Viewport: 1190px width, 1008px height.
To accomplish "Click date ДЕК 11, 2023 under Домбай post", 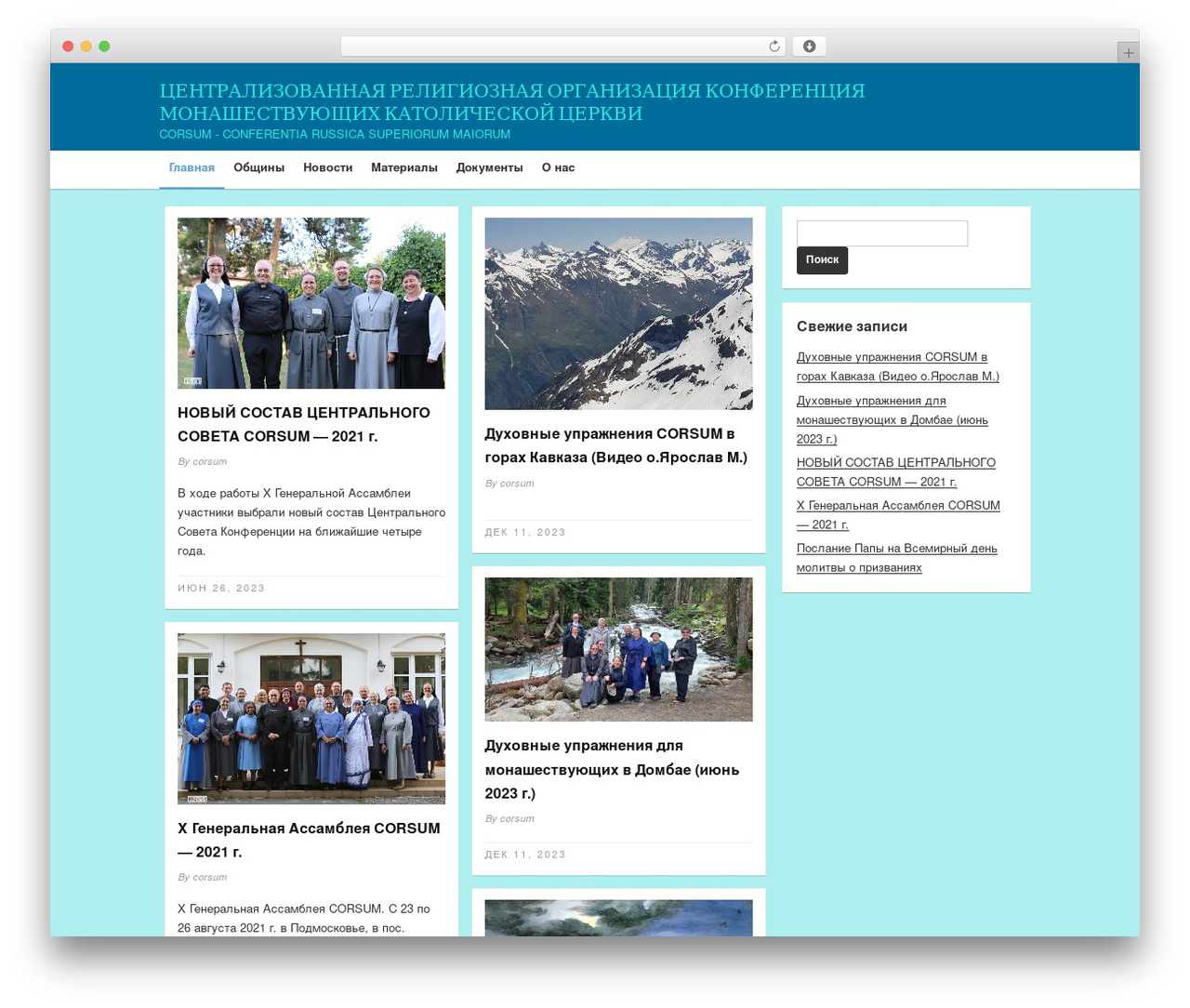I will pos(525,855).
